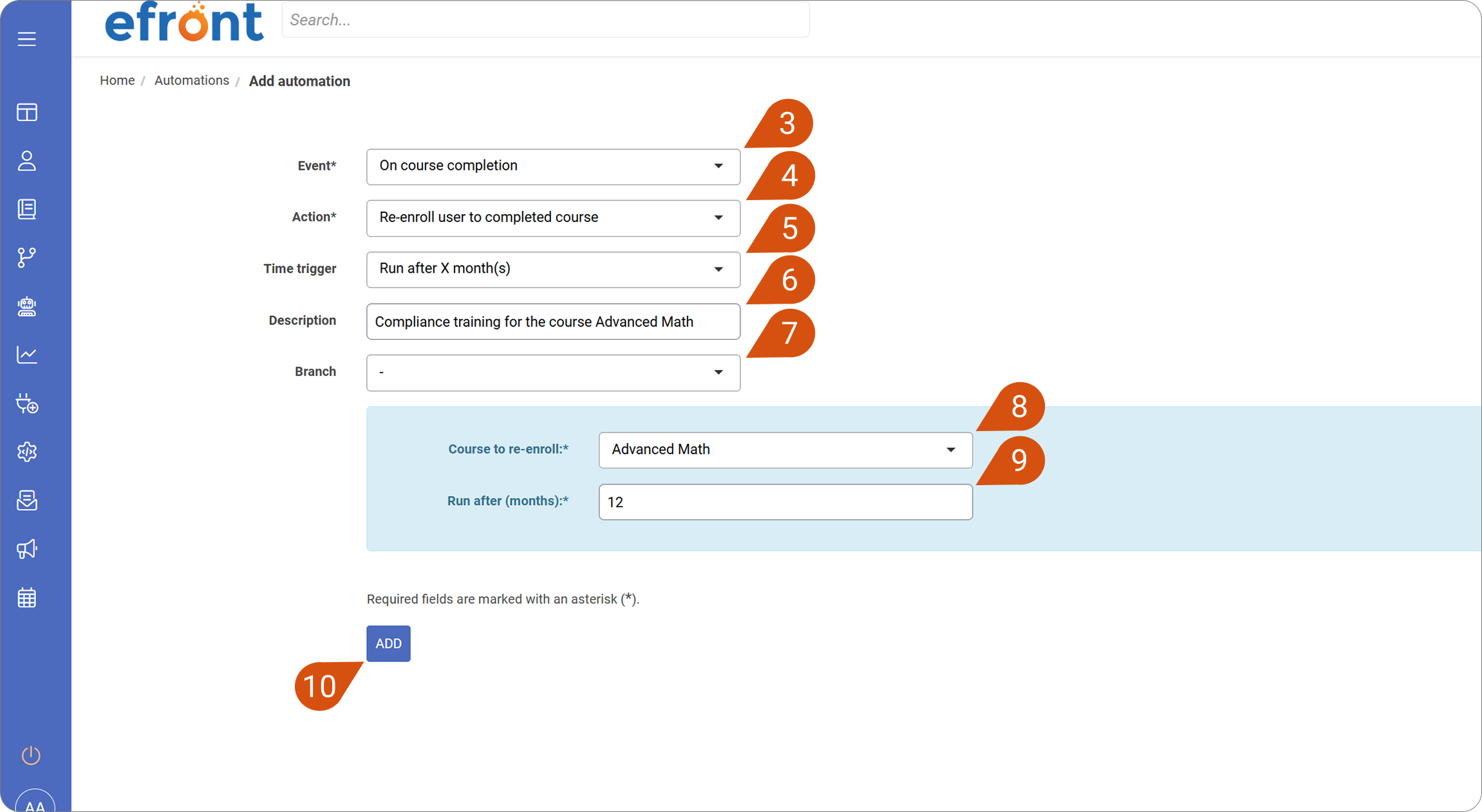Open the plugins plug icon

click(27, 403)
